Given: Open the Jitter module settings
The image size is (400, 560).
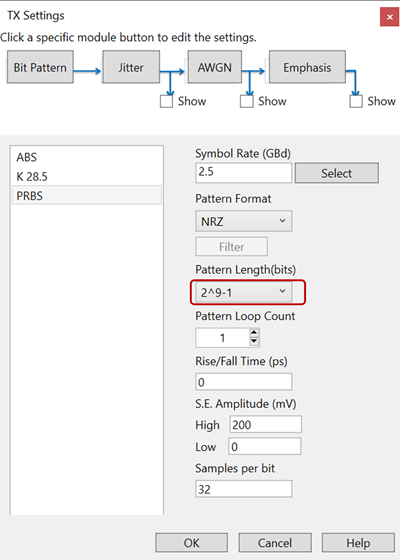Looking at the screenshot, I should (x=131, y=67).
